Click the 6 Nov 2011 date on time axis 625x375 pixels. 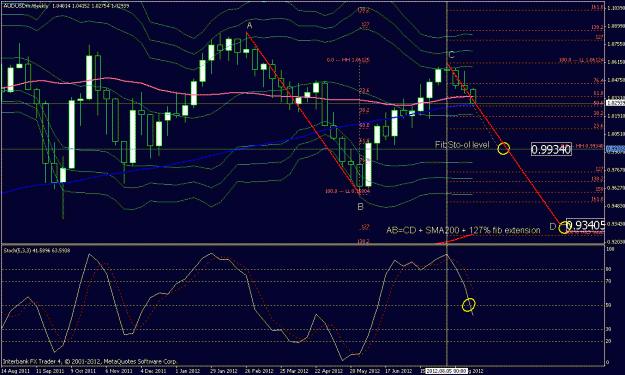click(x=118, y=371)
